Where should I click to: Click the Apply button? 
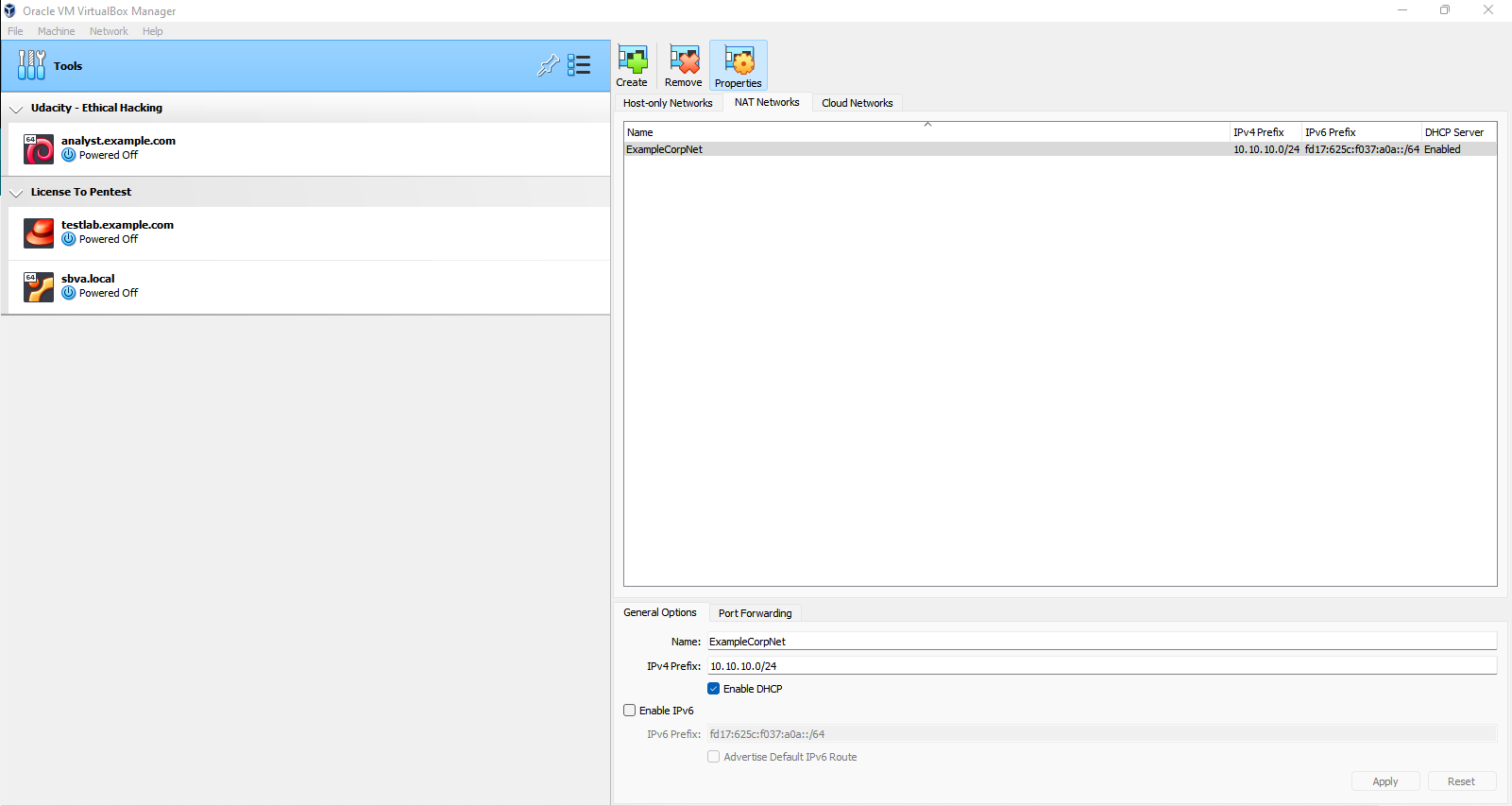(x=1385, y=781)
